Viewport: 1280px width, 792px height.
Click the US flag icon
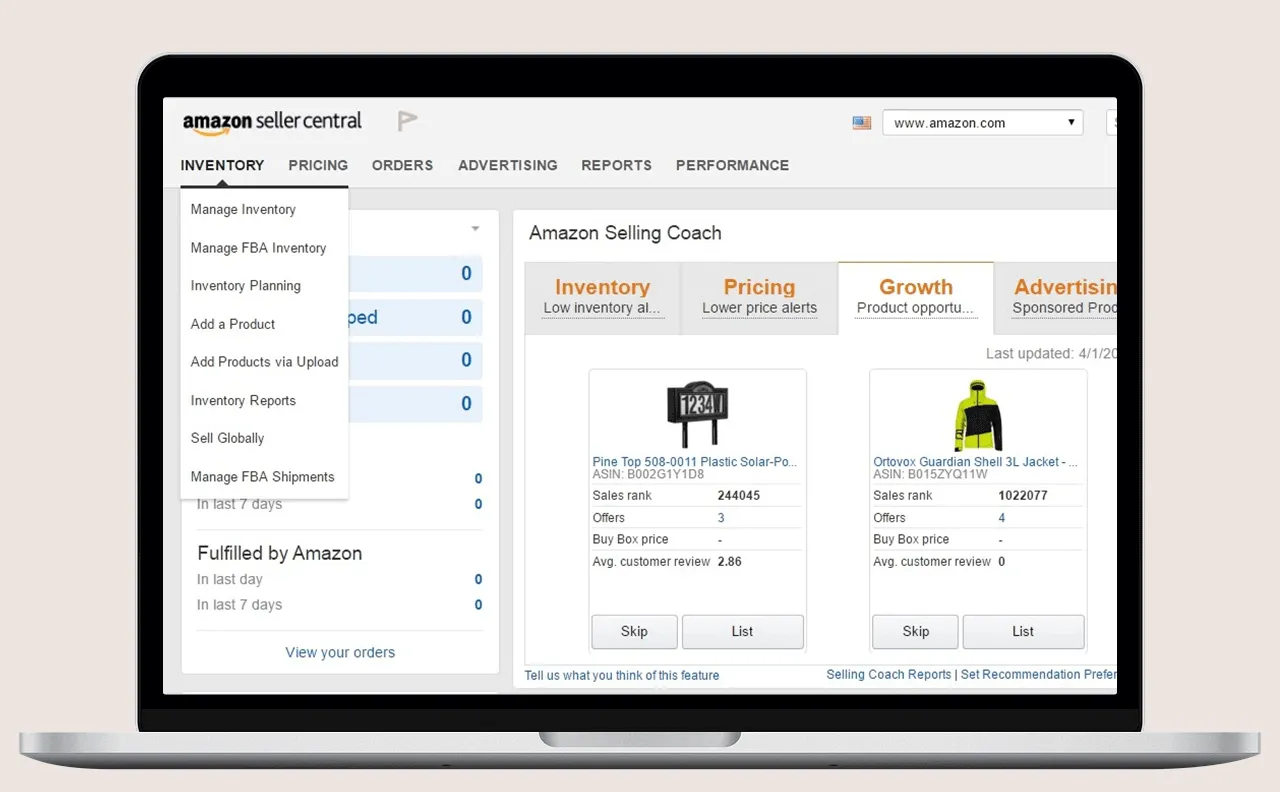861,123
